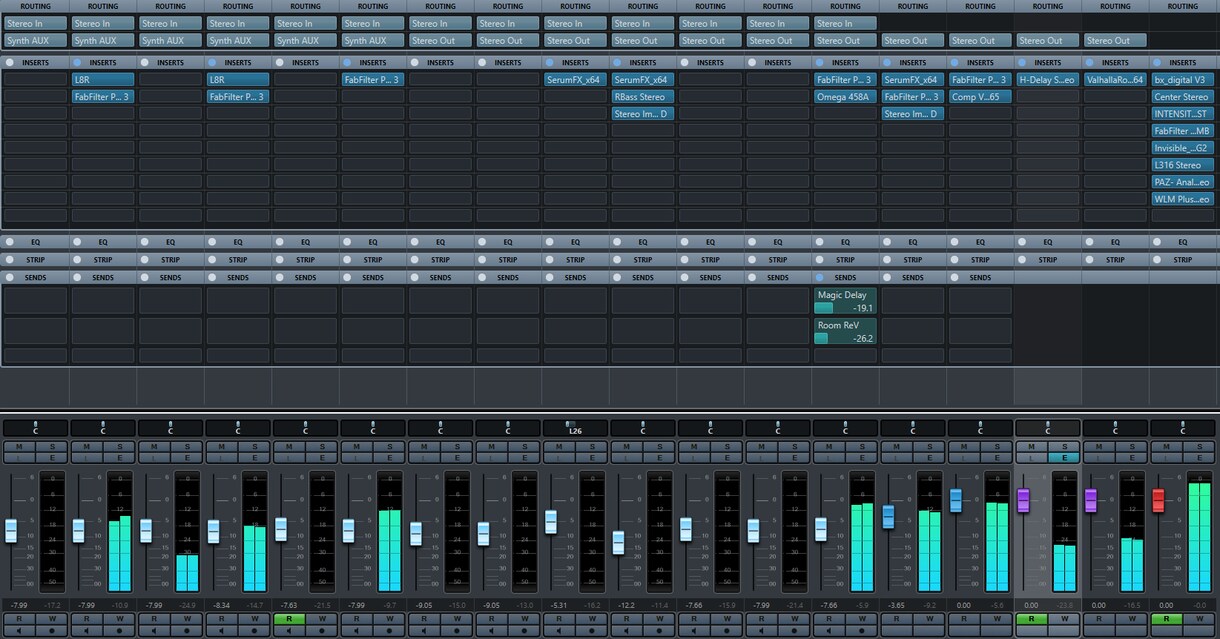Solo the channel panned L26
This screenshot has height=639, width=1220.
pyautogui.click(x=592, y=446)
